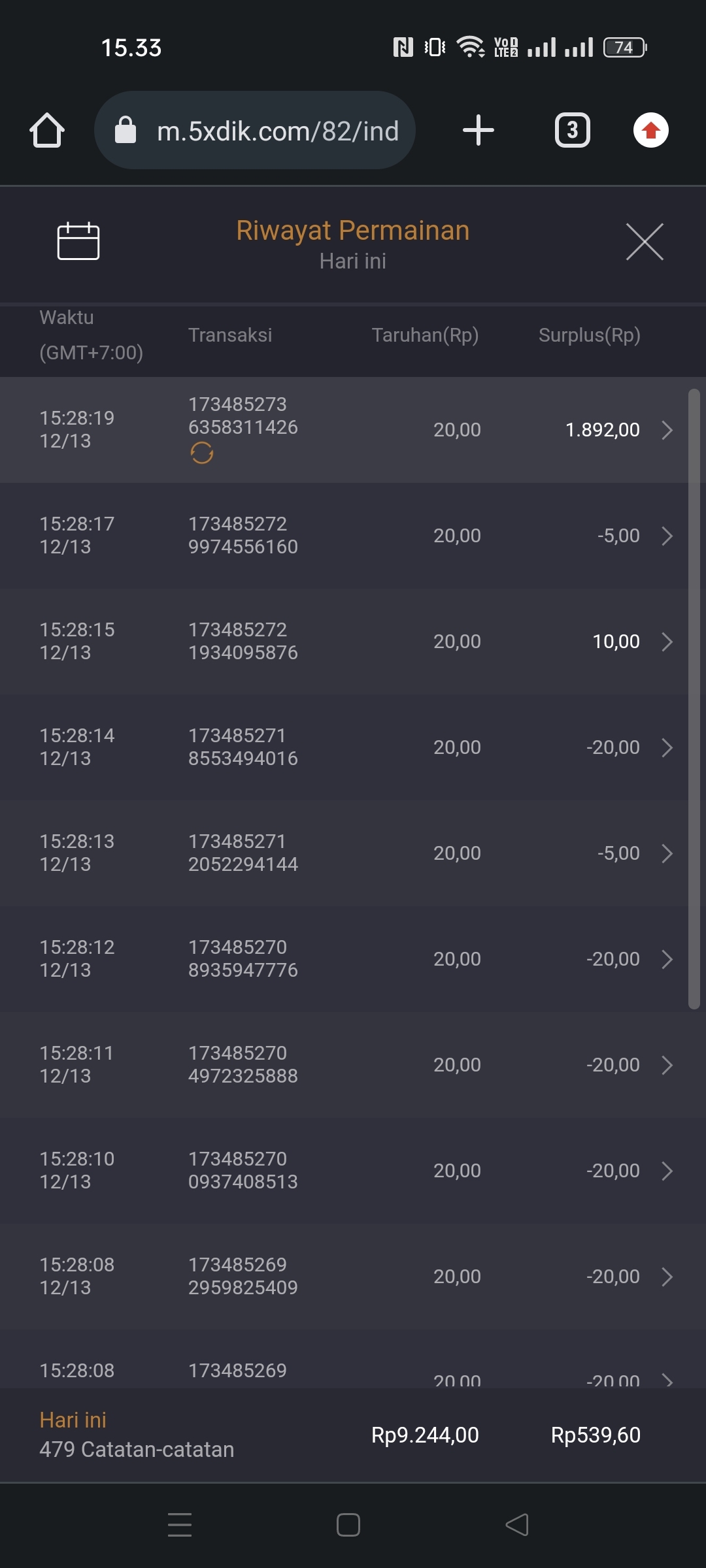Tap the browser home icon
The height and width of the screenshot is (1568, 706).
(x=47, y=131)
